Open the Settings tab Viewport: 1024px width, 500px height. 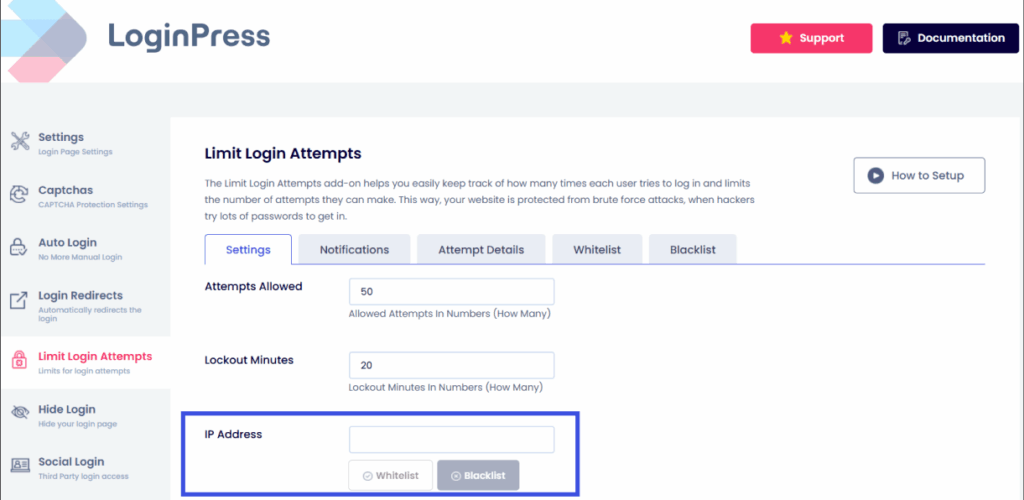248,249
